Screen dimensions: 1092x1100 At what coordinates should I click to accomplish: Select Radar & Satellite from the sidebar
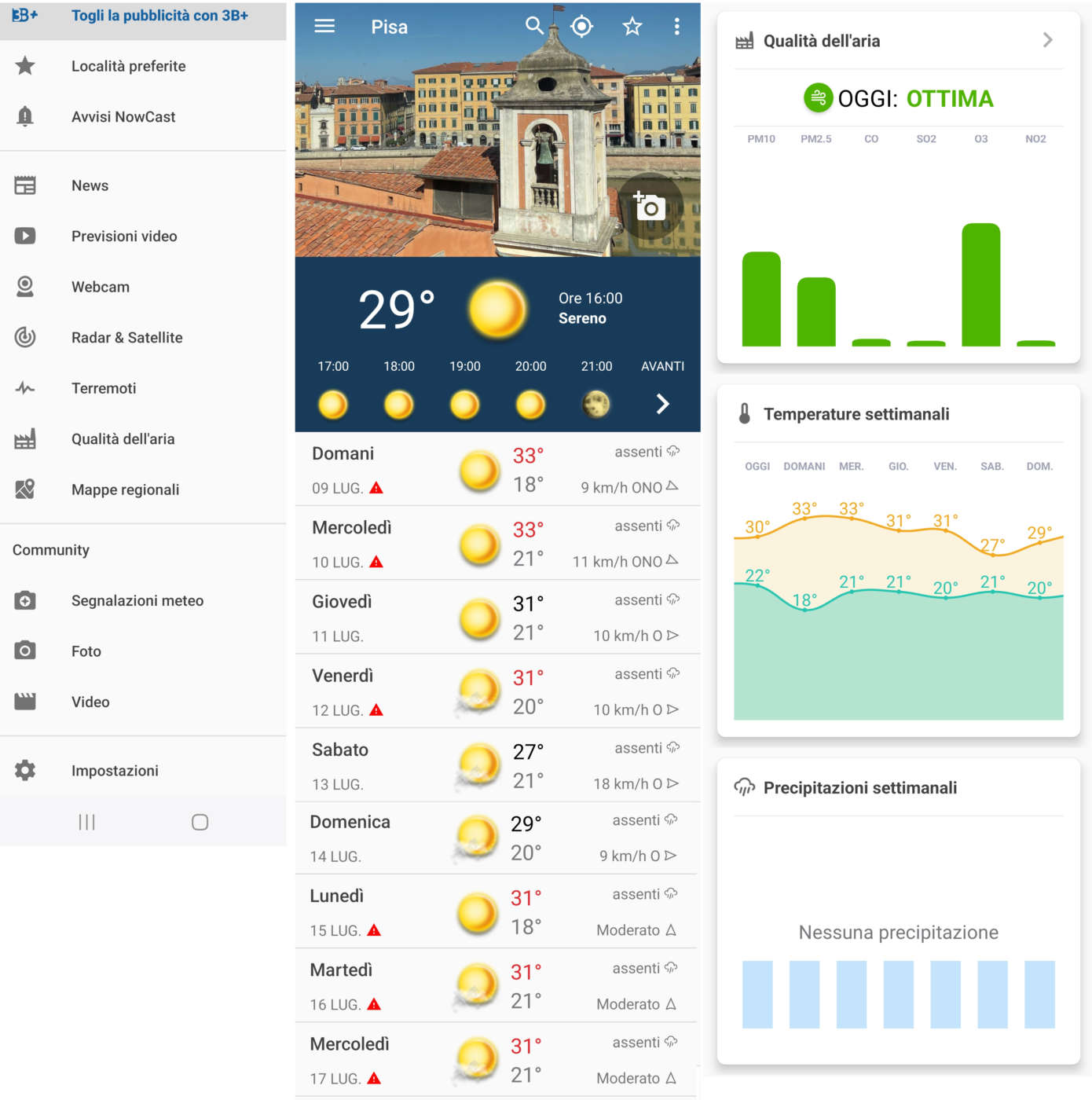coord(126,337)
